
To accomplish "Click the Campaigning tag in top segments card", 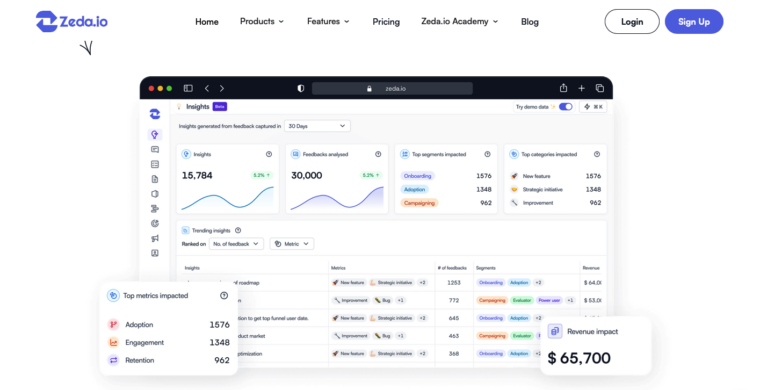I will tap(419, 203).
